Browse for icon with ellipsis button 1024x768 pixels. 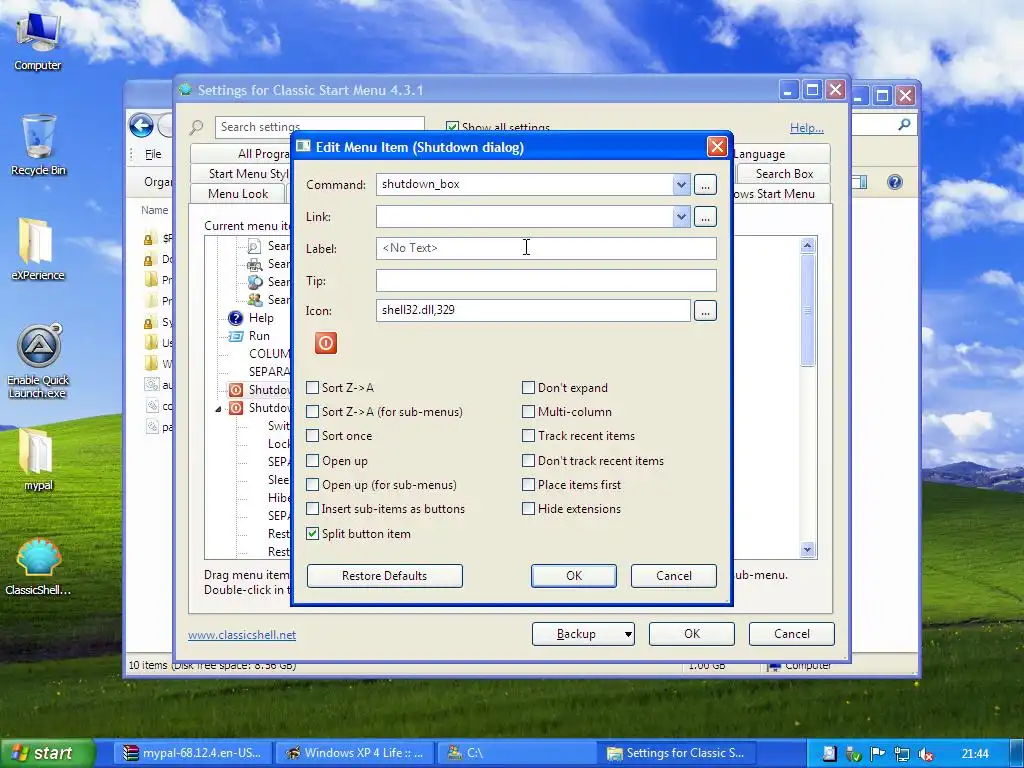705,311
